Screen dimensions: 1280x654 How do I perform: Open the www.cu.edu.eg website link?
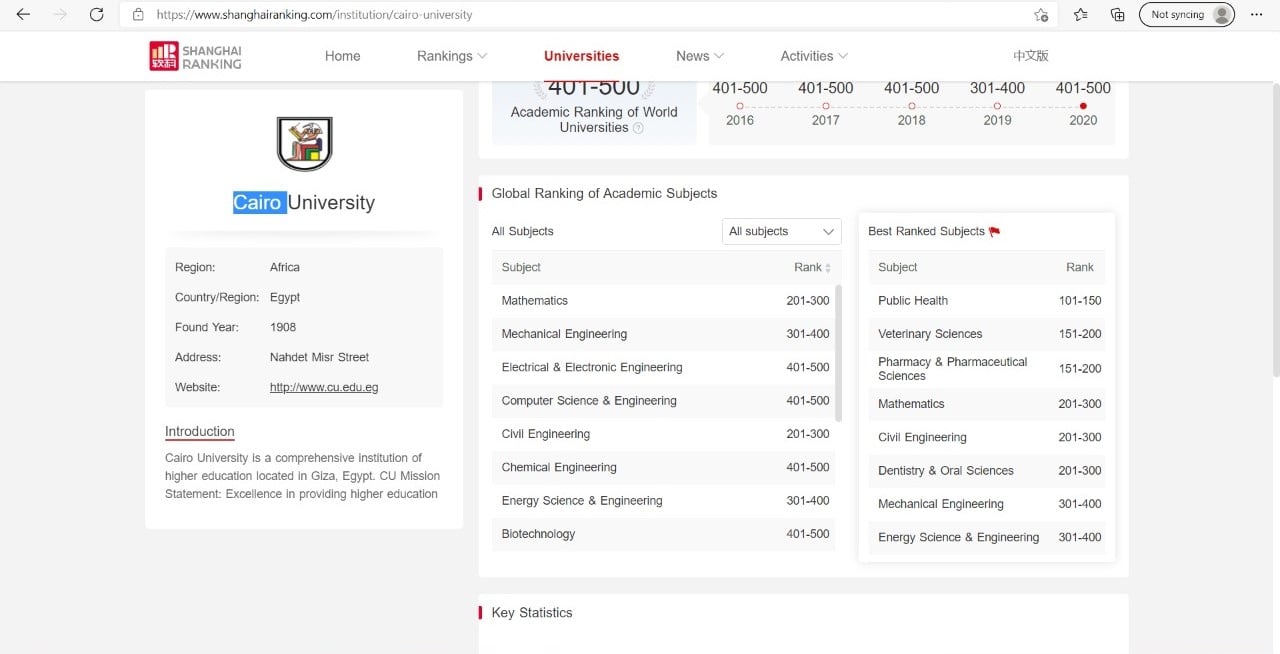324,387
